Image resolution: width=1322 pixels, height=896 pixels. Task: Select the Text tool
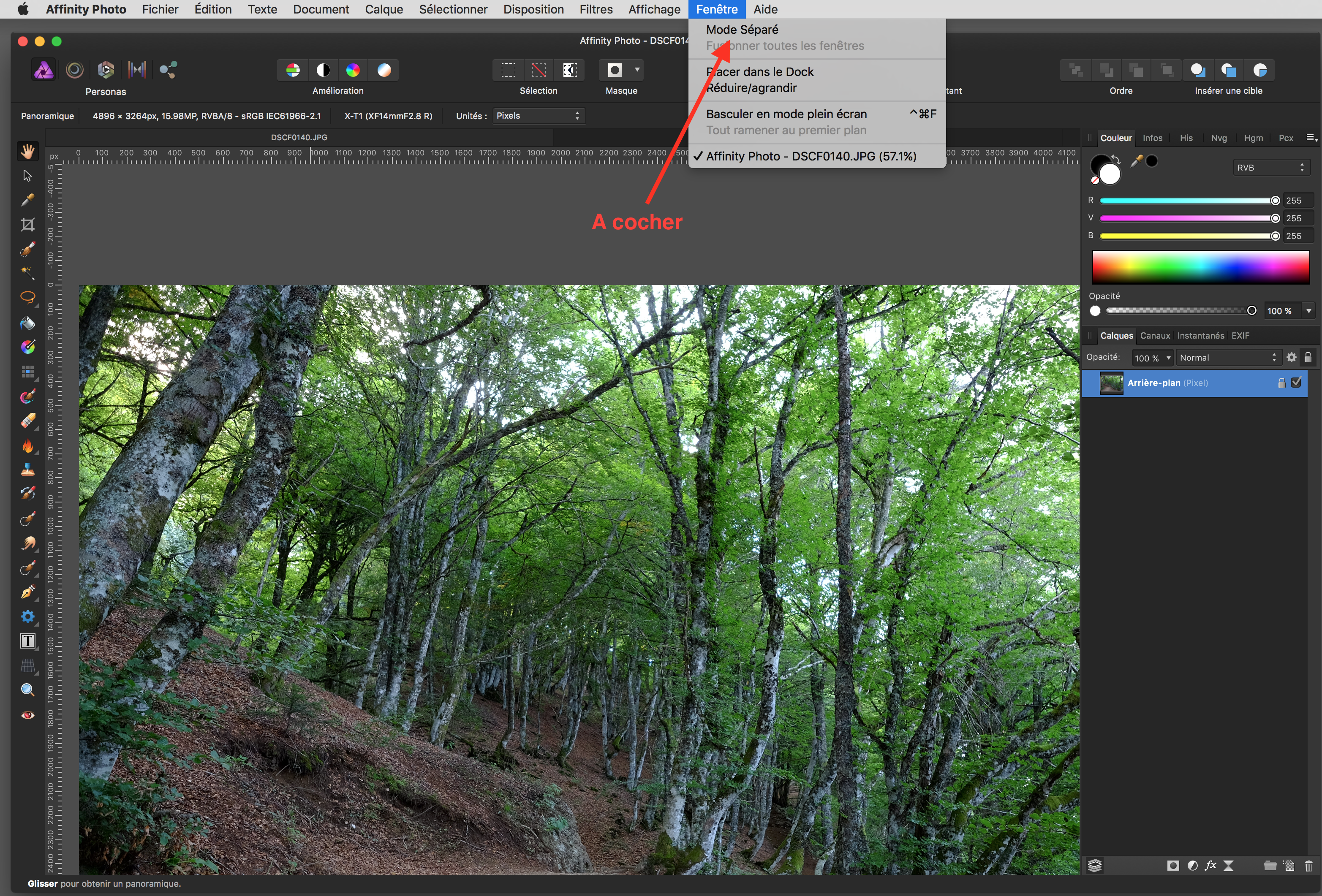click(27, 641)
